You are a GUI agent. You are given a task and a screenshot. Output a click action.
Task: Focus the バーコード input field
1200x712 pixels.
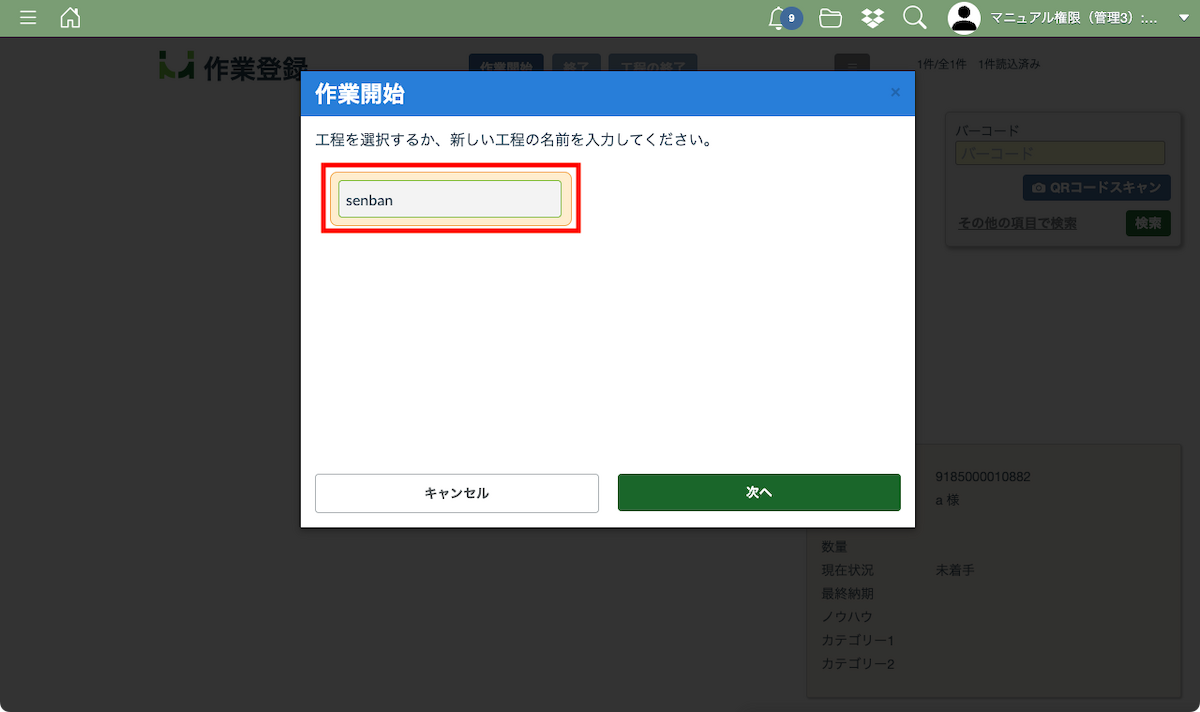[1060, 154]
